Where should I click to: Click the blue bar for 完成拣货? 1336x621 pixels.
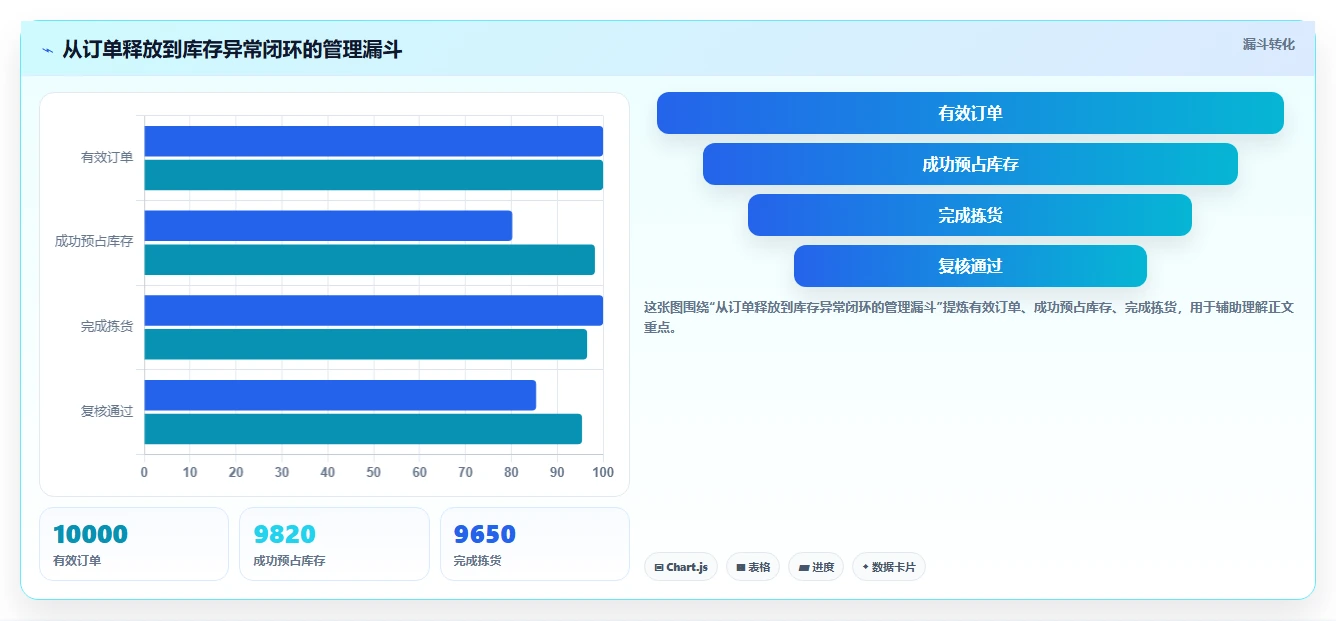(374, 310)
